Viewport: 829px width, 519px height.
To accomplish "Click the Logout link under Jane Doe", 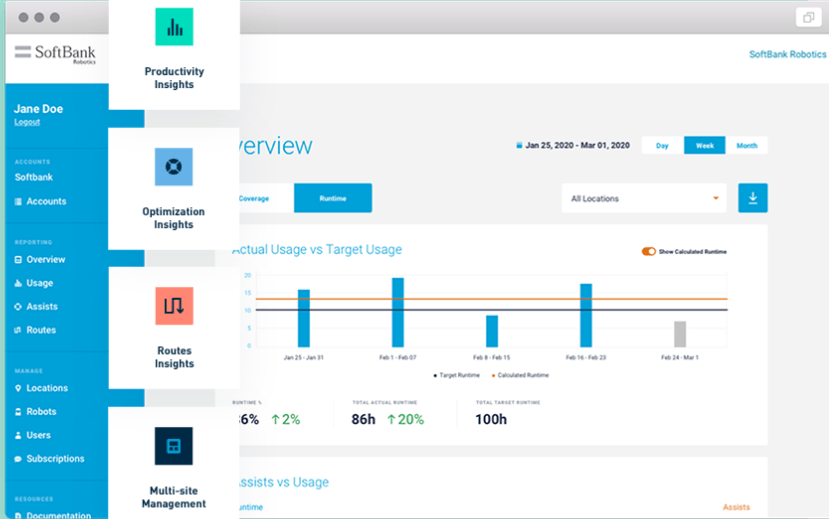I will click(27, 122).
